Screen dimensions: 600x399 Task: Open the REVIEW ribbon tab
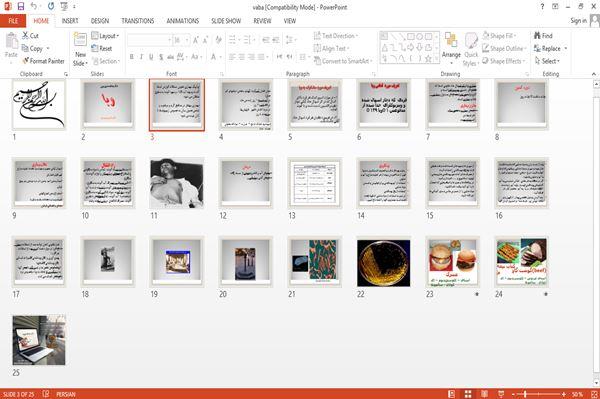coord(262,21)
